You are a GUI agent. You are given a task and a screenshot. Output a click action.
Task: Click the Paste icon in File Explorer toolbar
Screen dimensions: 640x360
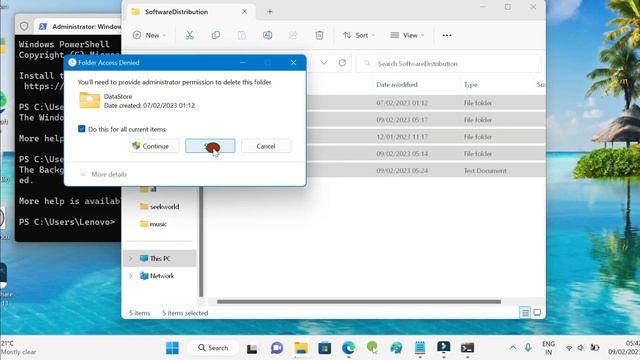click(x=242, y=35)
